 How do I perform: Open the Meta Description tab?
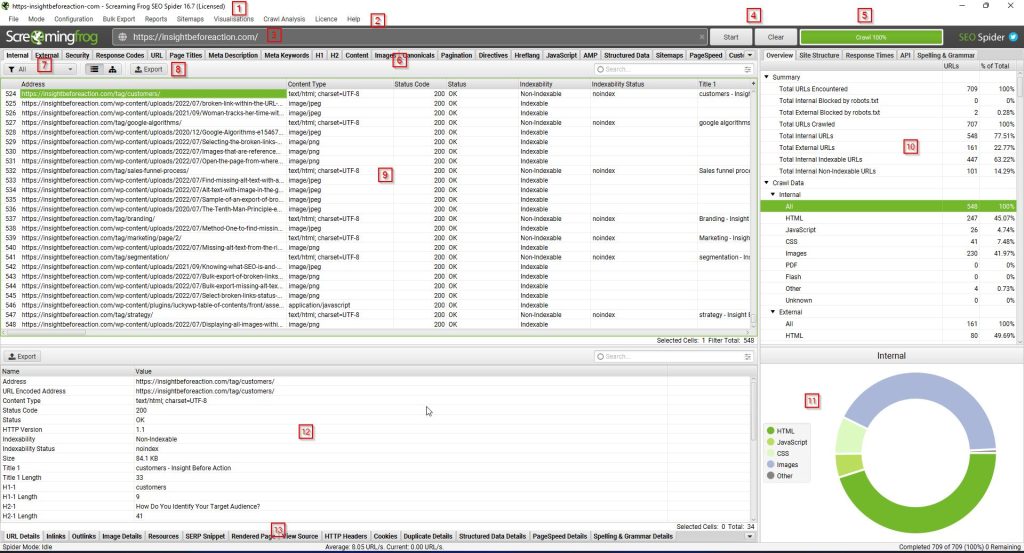pyautogui.click(x=232, y=55)
